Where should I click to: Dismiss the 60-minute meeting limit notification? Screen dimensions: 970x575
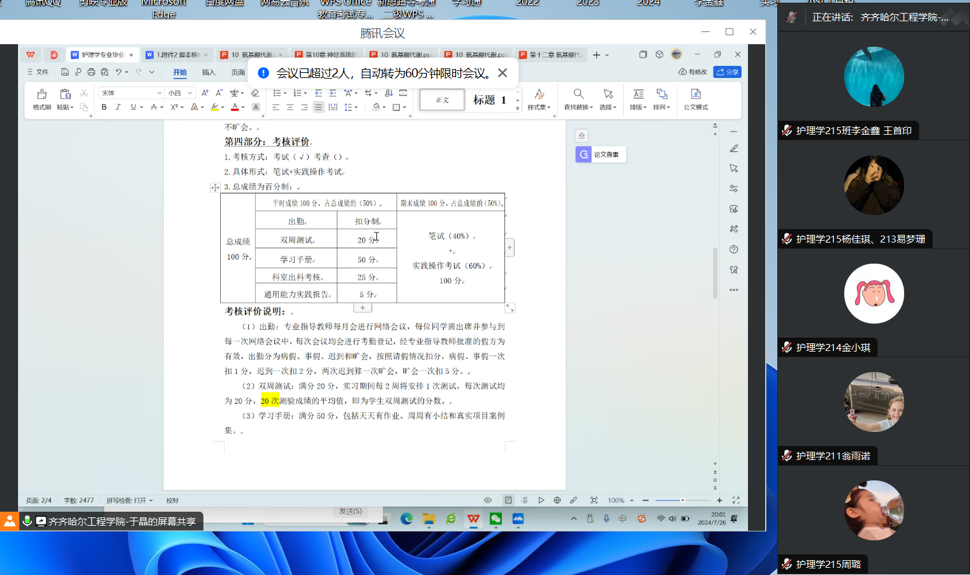pos(502,73)
